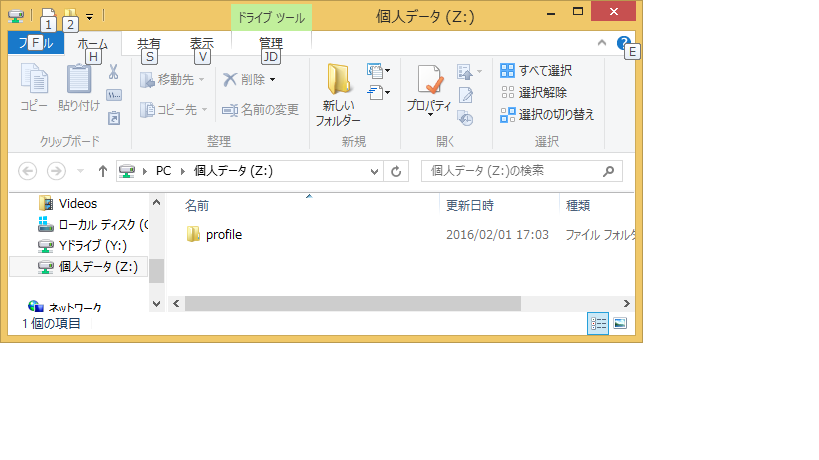Refresh the current folder location
Screen dimensions: 819x460
[x=396, y=171]
